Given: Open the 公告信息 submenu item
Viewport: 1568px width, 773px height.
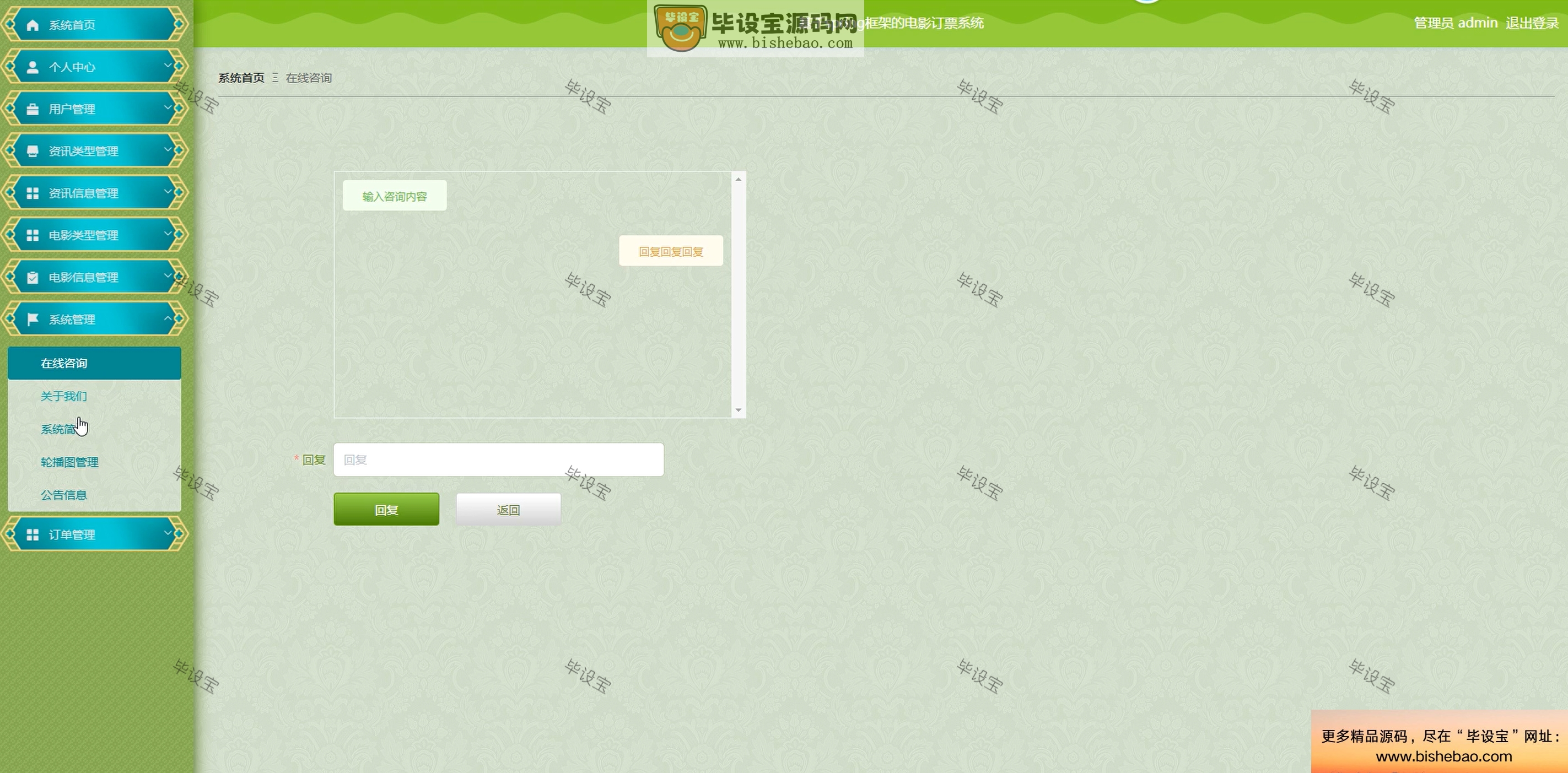Looking at the screenshot, I should click(x=94, y=495).
